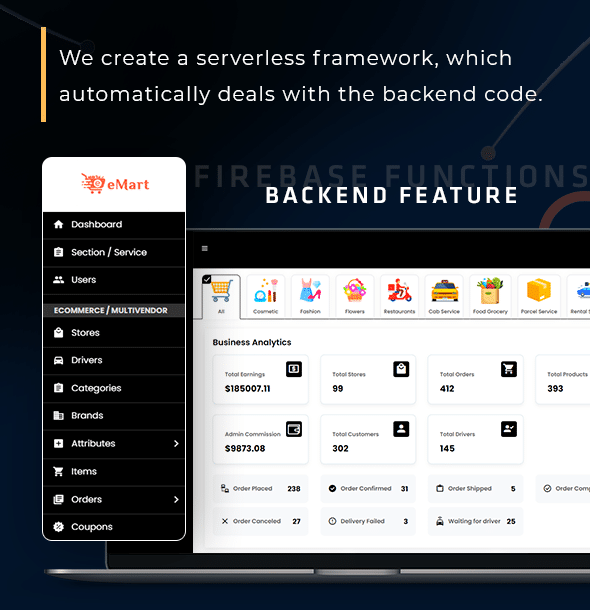Open the Total Products 393 card

pyautogui.click(x=563, y=379)
